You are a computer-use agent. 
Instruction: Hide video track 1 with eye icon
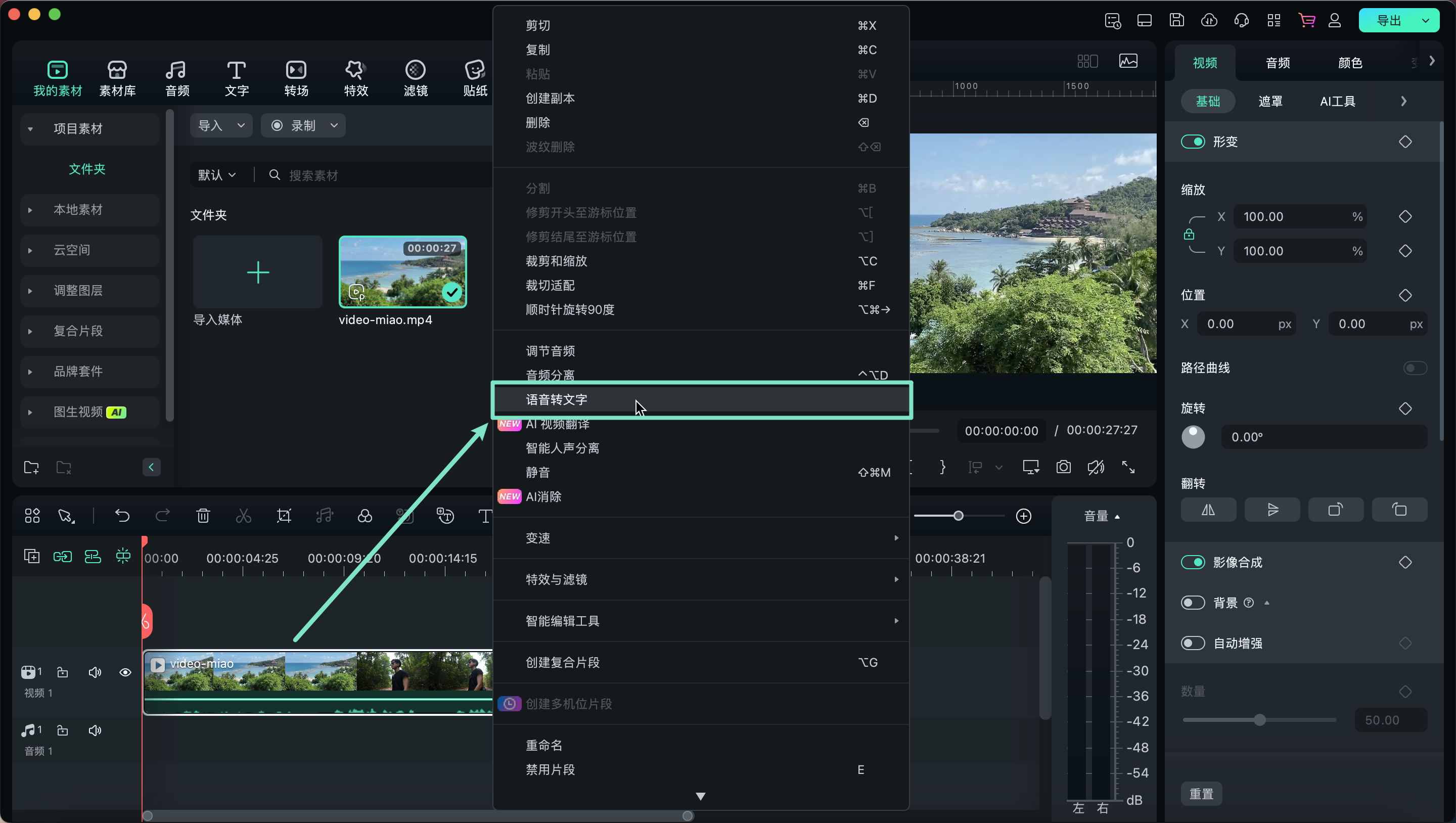[x=125, y=672]
